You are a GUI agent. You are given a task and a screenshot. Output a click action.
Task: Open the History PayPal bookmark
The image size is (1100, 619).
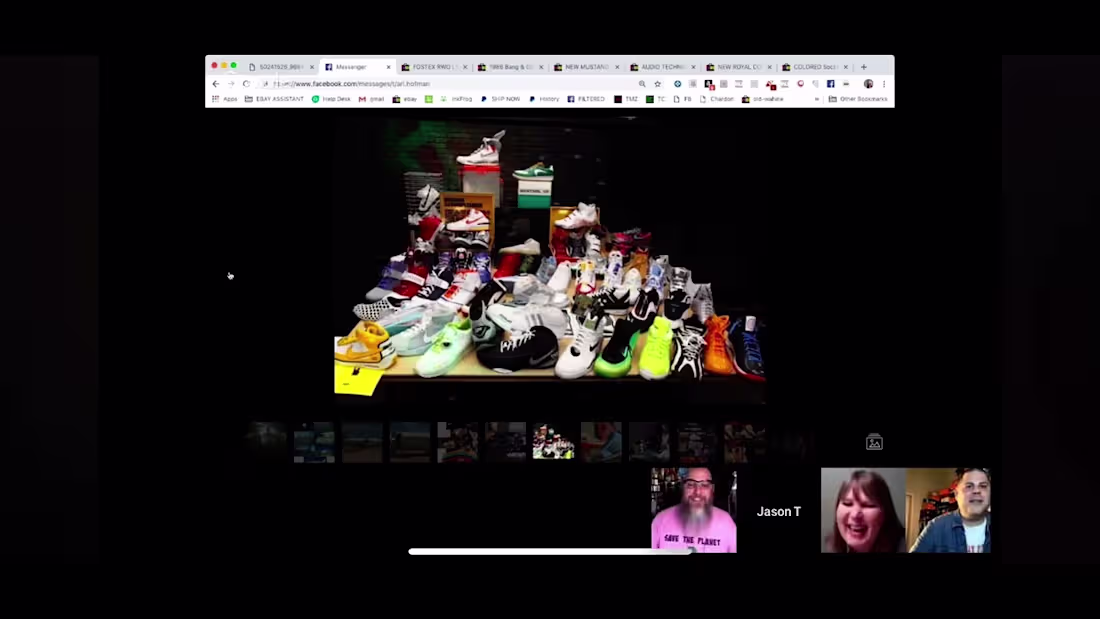[x=544, y=99]
